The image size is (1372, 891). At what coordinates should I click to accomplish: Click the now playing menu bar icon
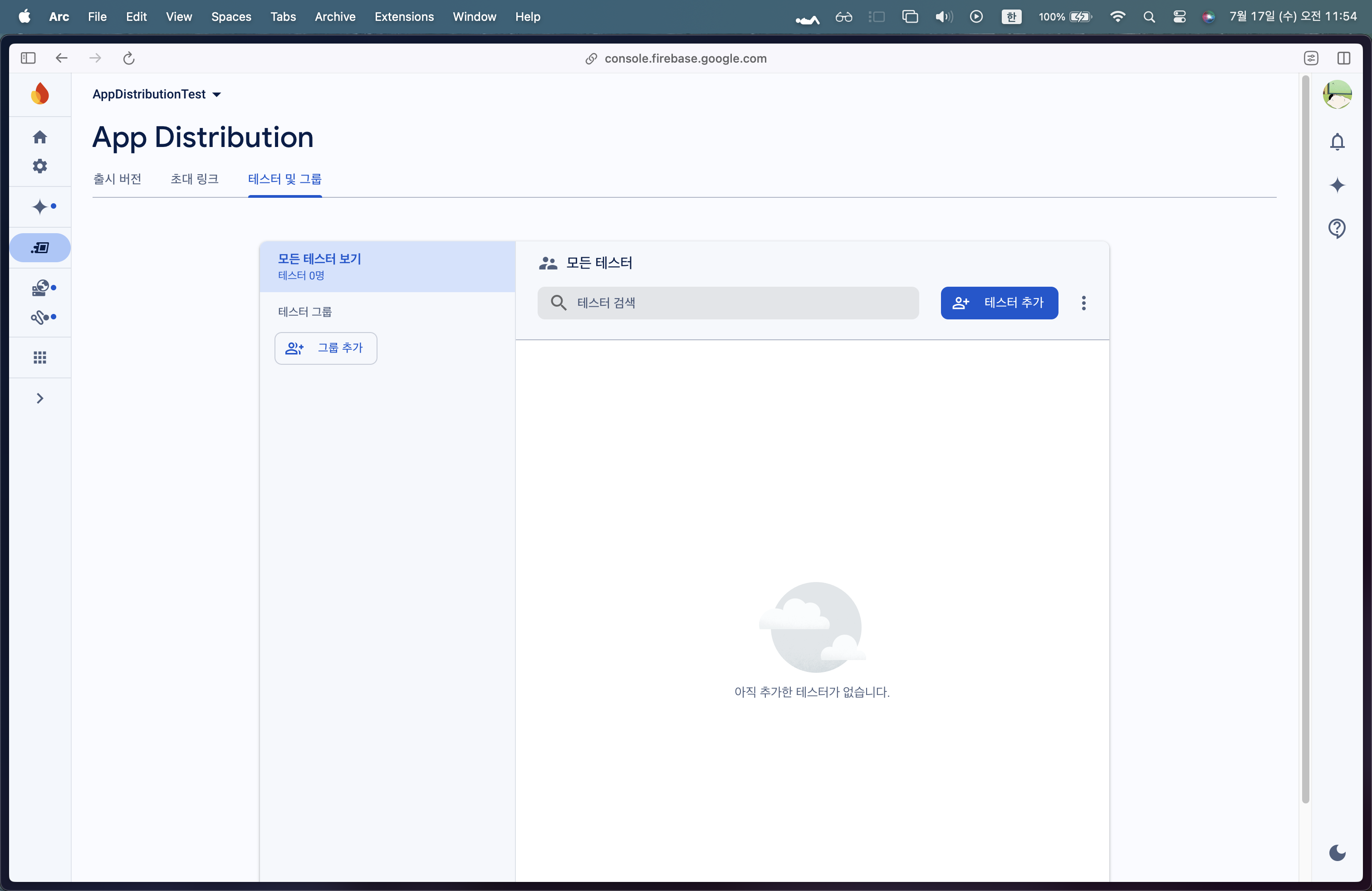(976, 17)
